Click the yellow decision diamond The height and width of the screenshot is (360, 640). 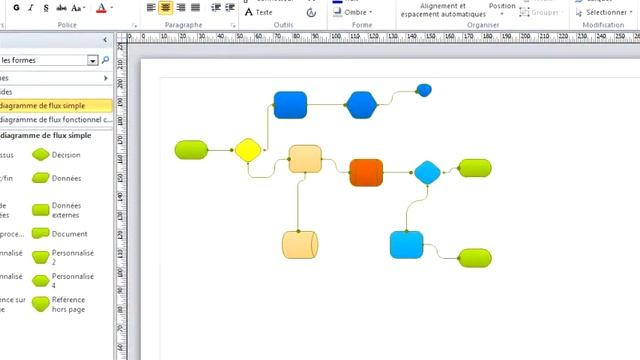(x=248, y=150)
